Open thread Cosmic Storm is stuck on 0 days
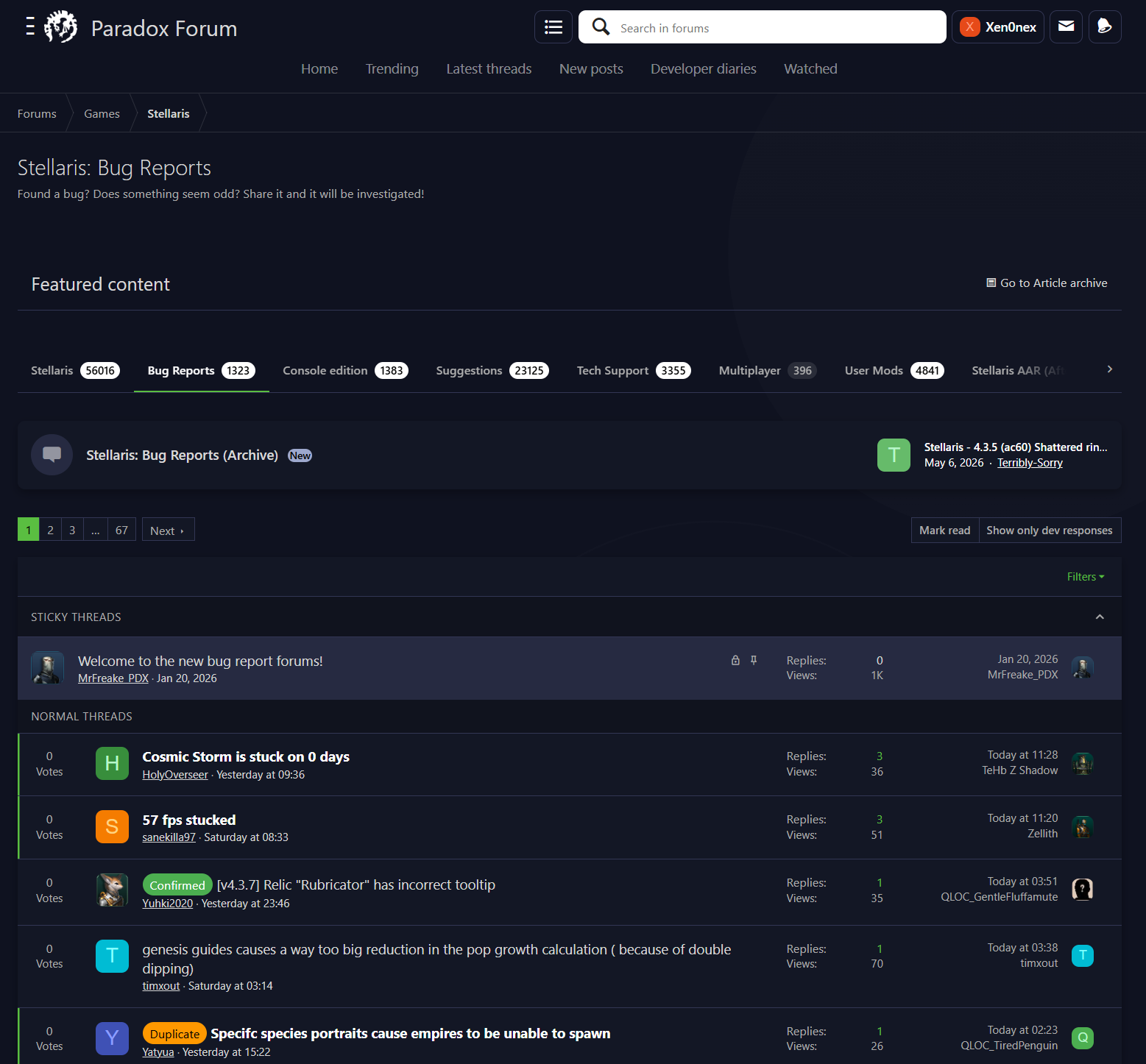1146x1064 pixels. (x=246, y=756)
